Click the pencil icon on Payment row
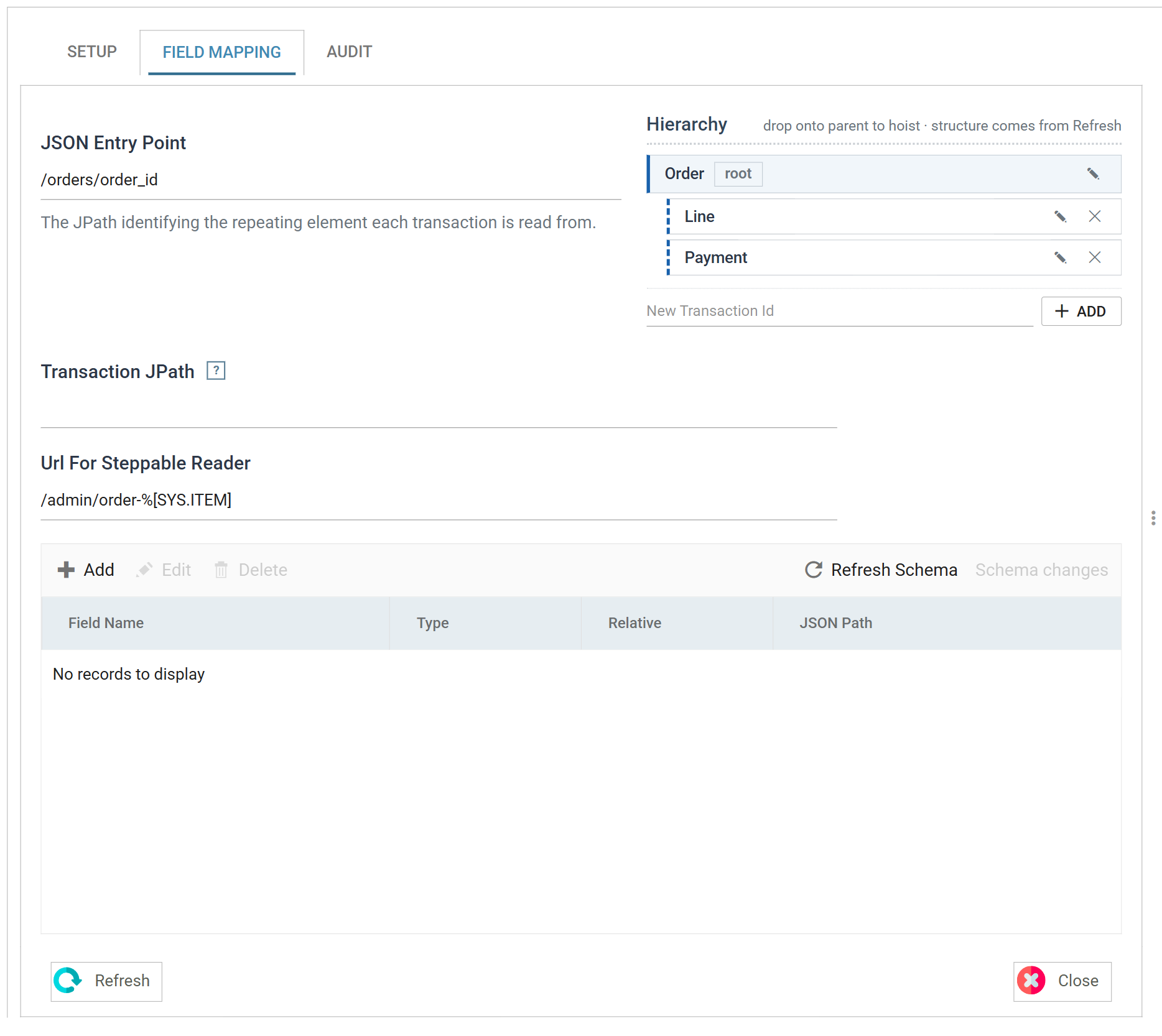1162x1036 pixels. tap(1061, 257)
